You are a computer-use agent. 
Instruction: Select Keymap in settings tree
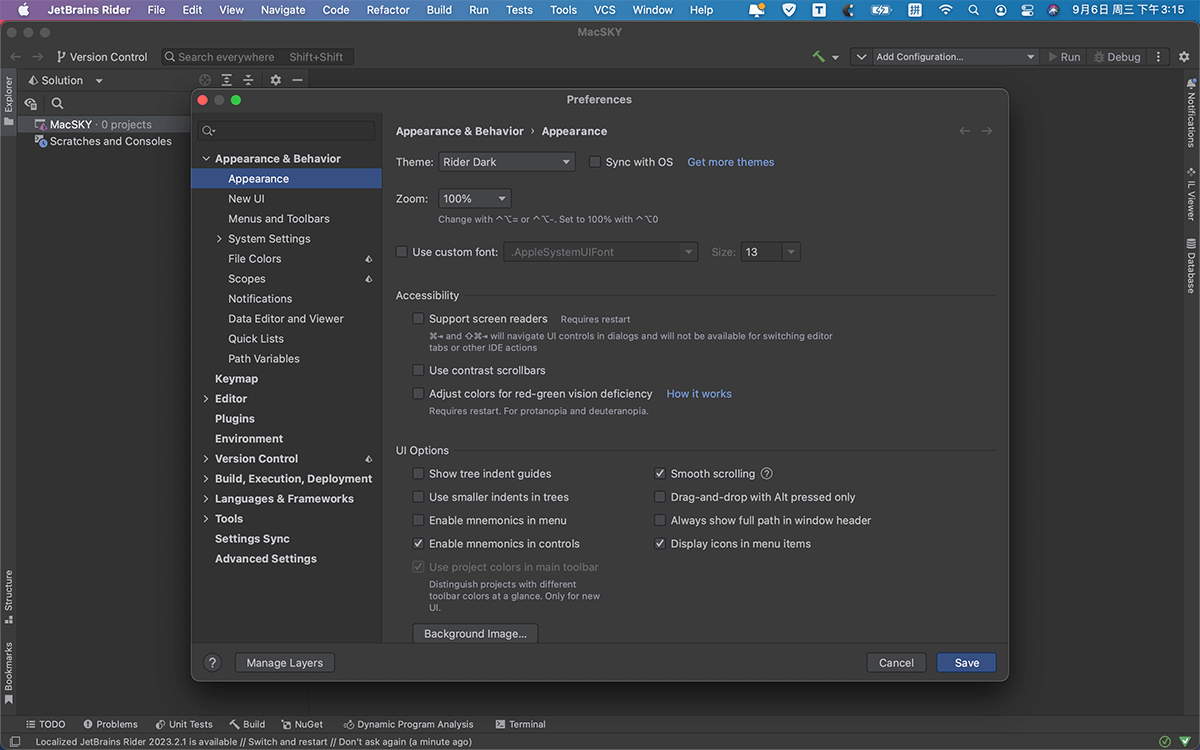[236, 379]
